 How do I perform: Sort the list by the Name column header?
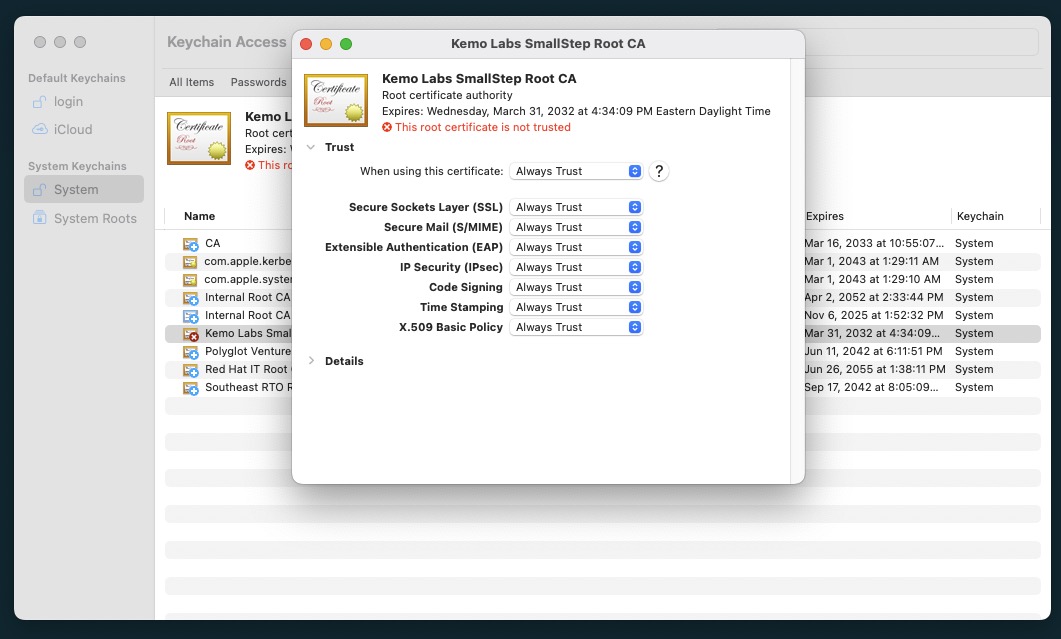coord(200,216)
